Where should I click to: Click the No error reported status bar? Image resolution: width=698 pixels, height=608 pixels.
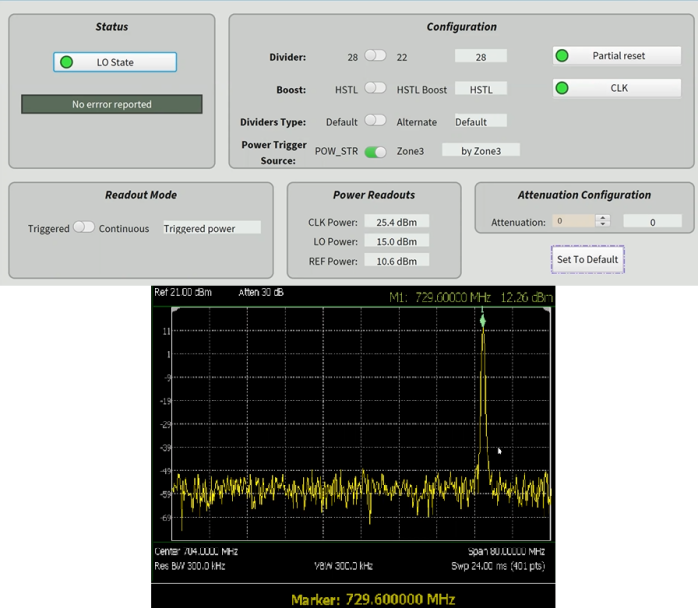coord(112,104)
